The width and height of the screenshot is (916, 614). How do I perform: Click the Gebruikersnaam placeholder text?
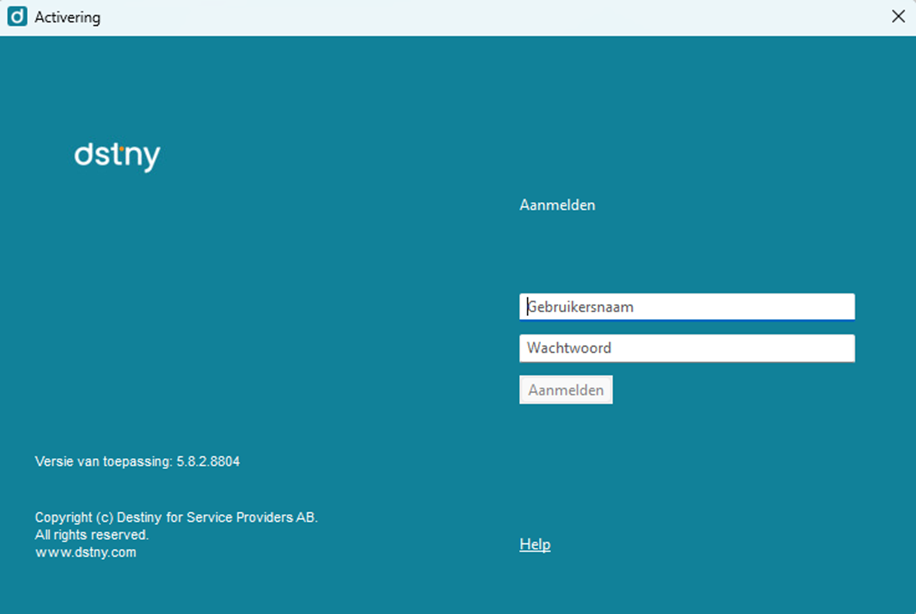pos(580,307)
